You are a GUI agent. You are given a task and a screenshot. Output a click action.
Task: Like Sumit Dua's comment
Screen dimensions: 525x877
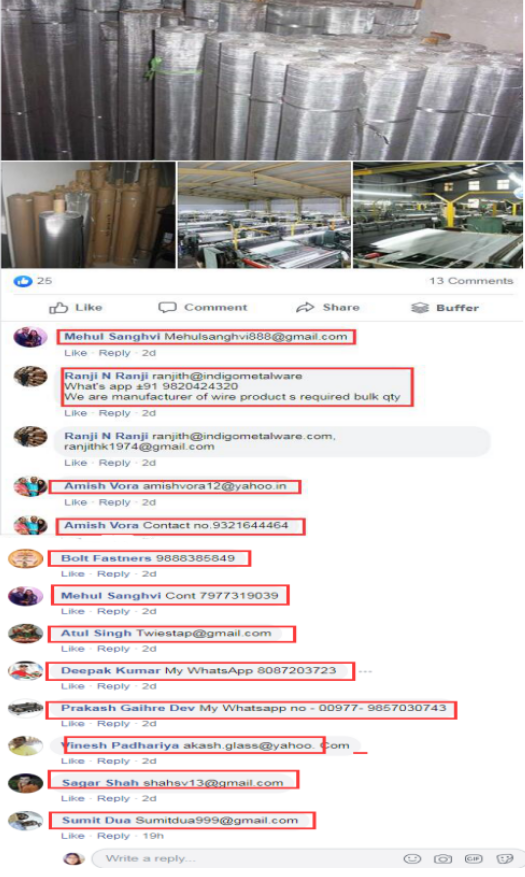(x=73, y=836)
